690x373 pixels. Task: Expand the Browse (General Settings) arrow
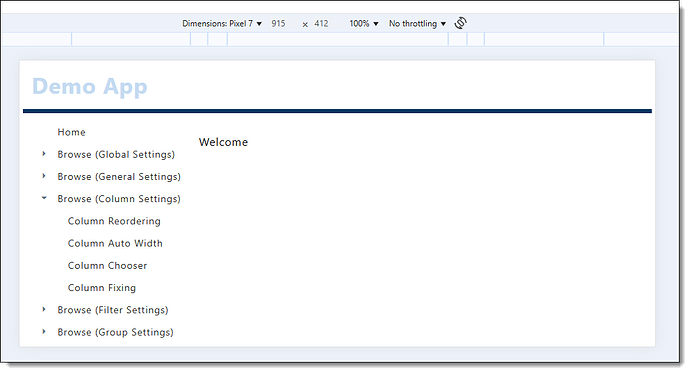pos(44,176)
